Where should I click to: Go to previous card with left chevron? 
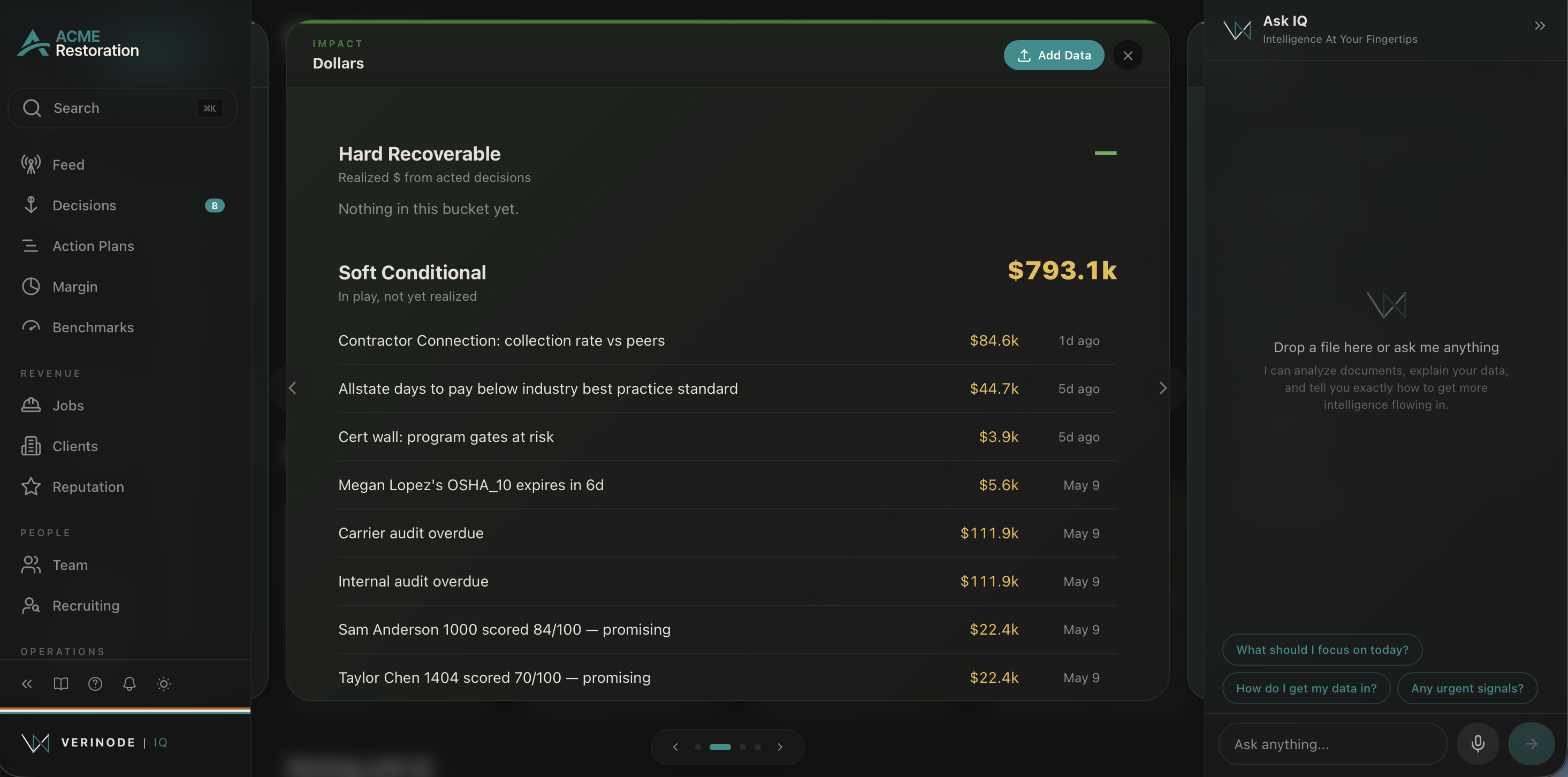pyautogui.click(x=292, y=388)
